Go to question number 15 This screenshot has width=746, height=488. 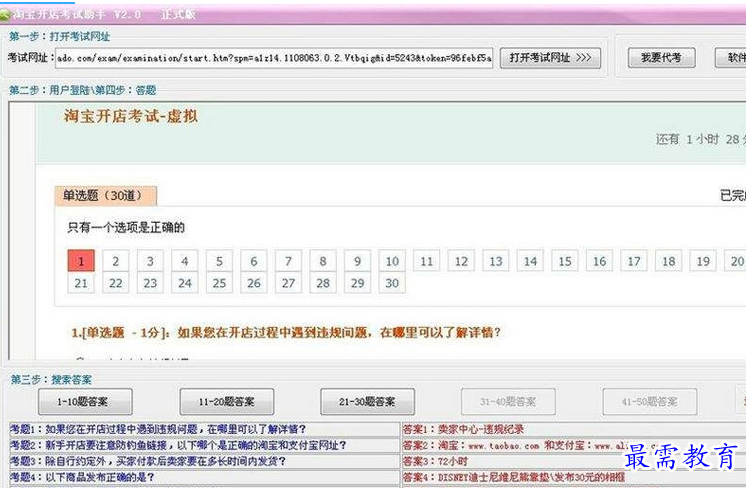(x=565, y=261)
